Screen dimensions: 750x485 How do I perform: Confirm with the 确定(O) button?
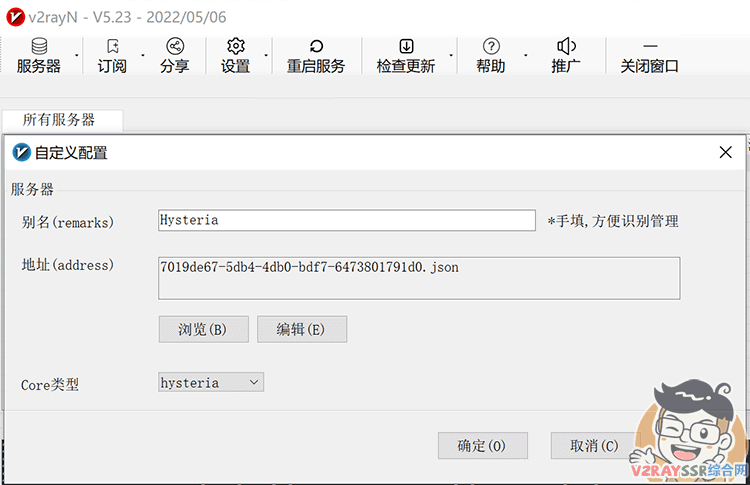(482, 445)
